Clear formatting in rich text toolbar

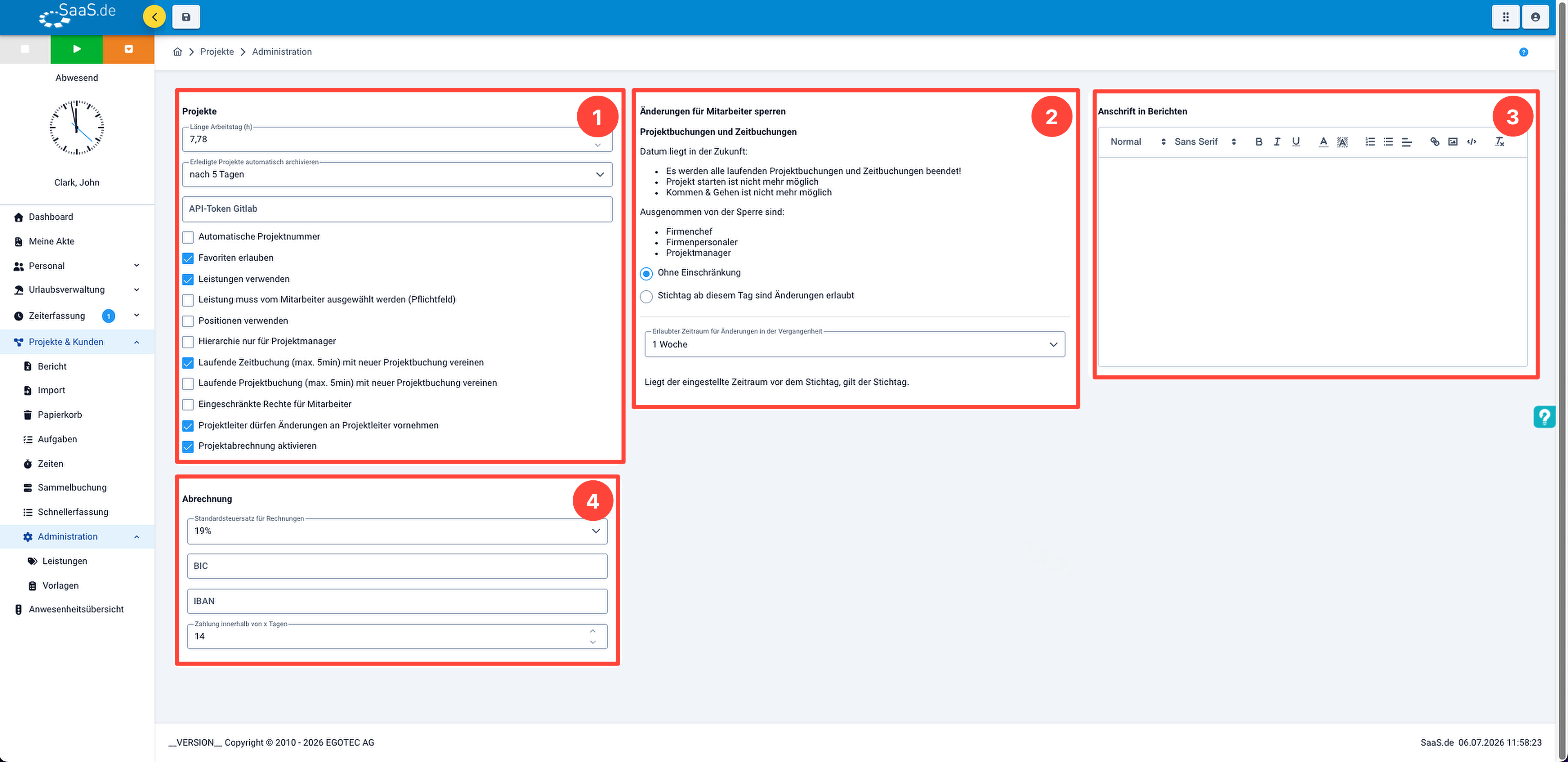1499,142
